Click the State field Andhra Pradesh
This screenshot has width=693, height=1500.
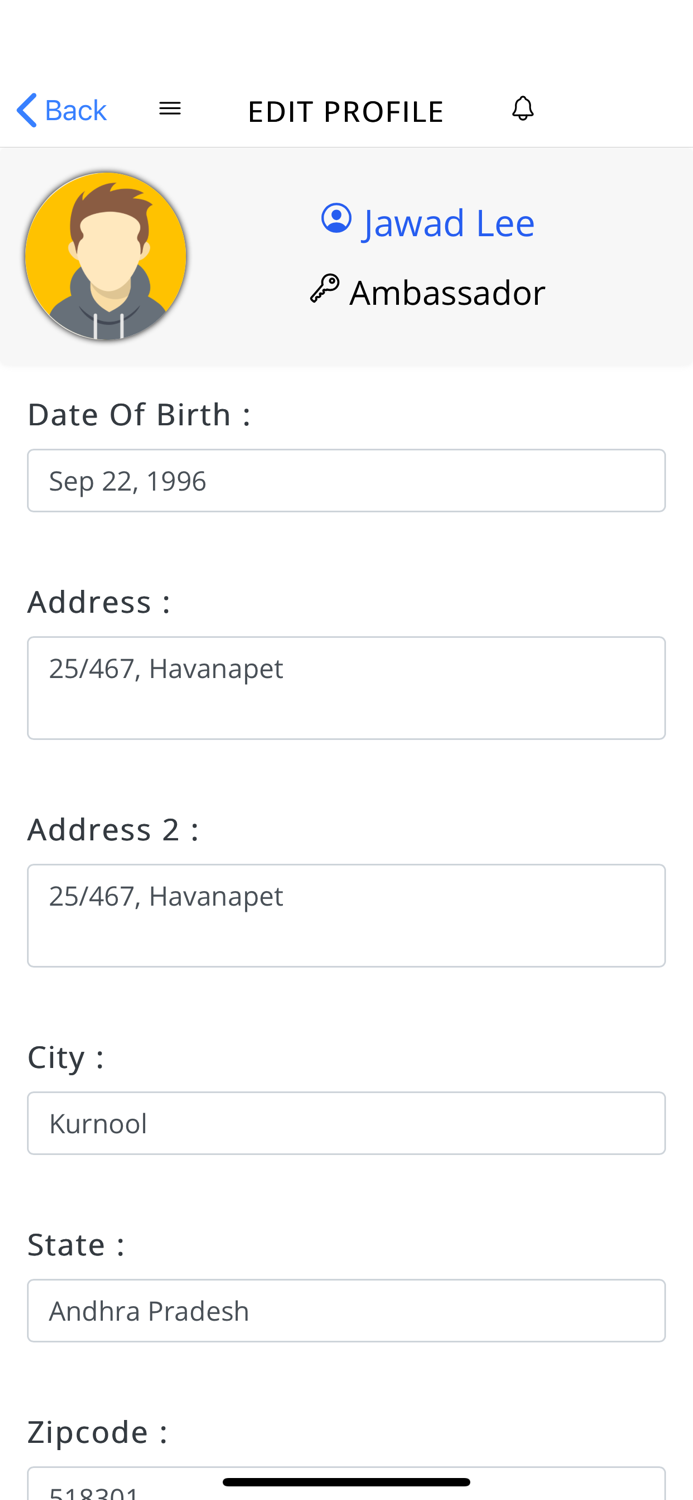[x=346, y=1310]
